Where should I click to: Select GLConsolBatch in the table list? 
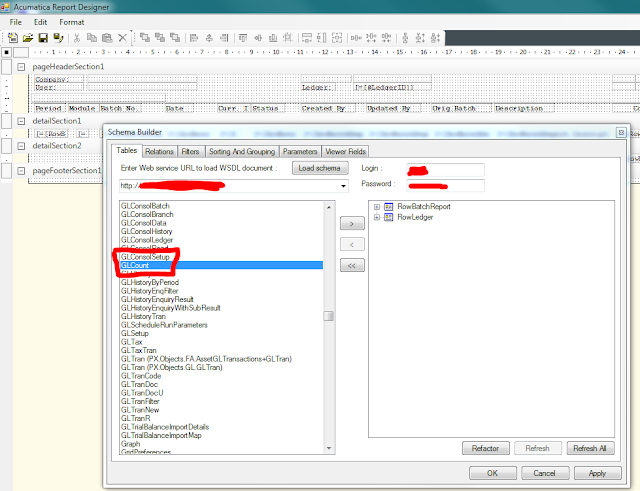pos(145,206)
